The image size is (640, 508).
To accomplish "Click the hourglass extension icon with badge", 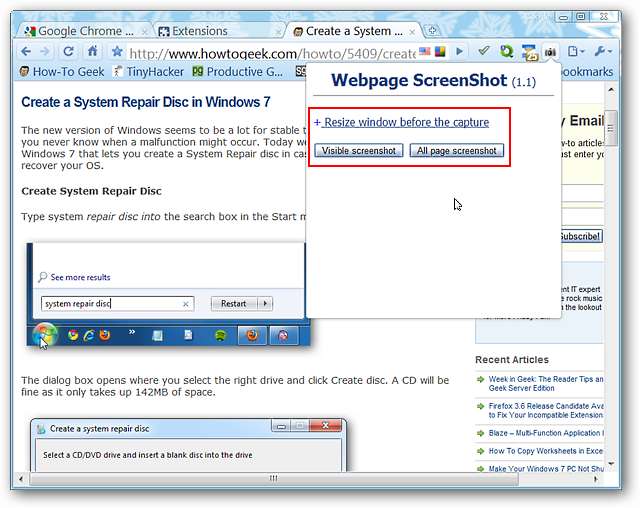I will click(529, 52).
